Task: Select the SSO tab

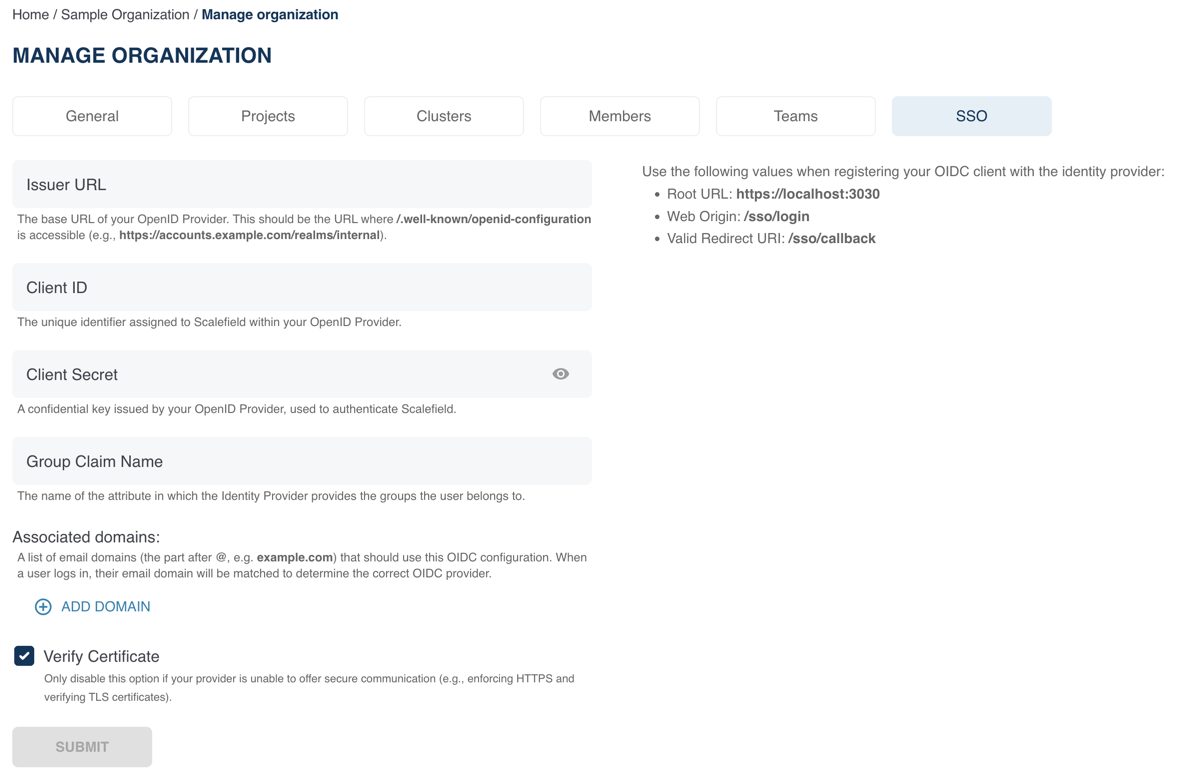Action: pyautogui.click(x=971, y=116)
